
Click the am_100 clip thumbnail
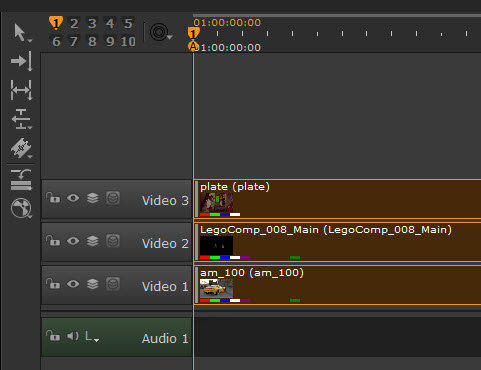216,288
